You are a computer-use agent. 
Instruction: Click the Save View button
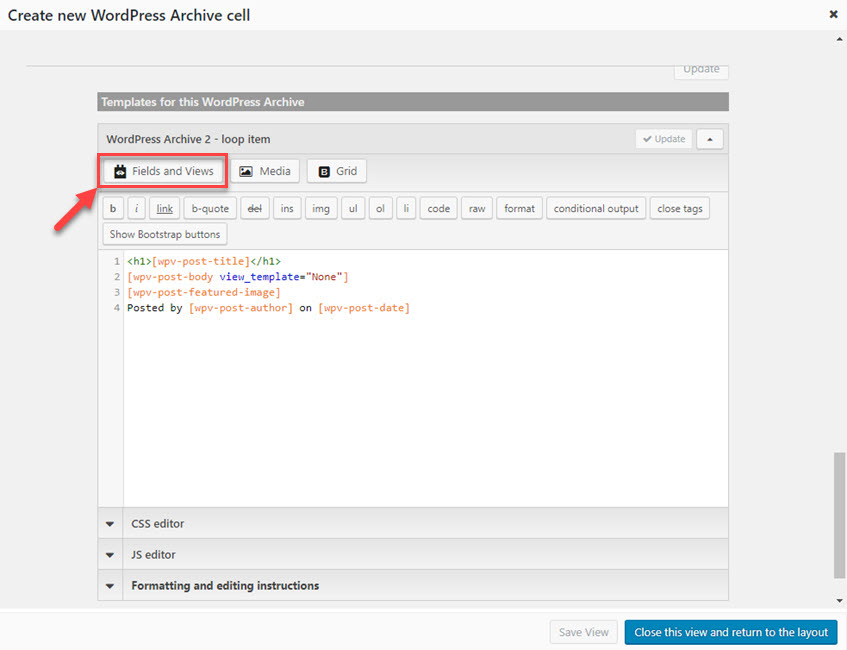583,632
